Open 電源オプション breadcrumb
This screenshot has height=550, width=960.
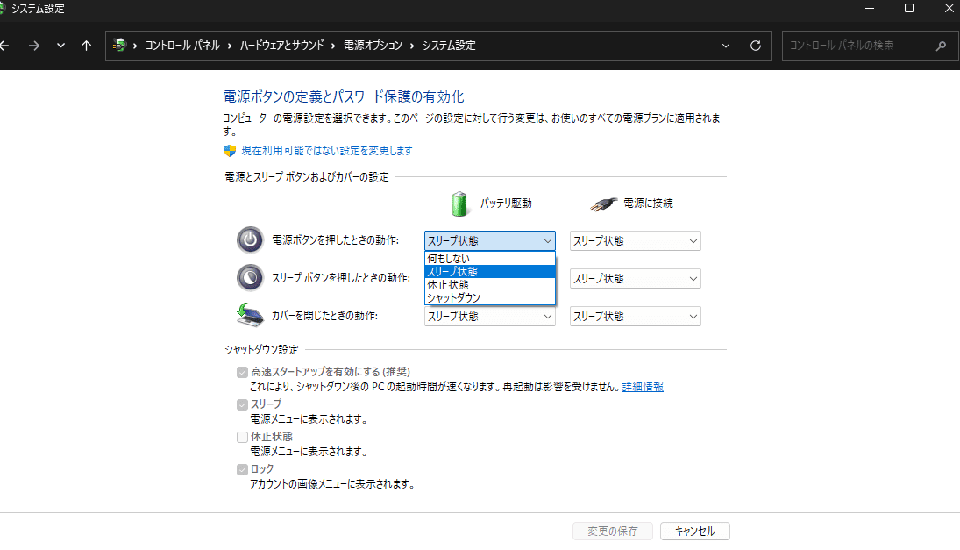373,45
